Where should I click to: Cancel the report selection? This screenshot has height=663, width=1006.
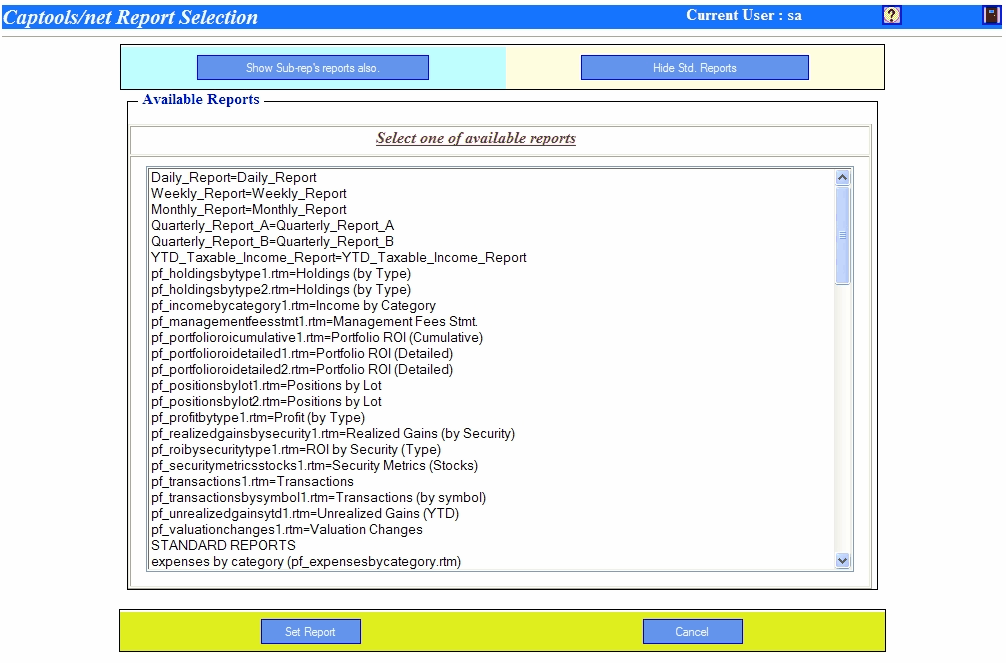coord(693,631)
